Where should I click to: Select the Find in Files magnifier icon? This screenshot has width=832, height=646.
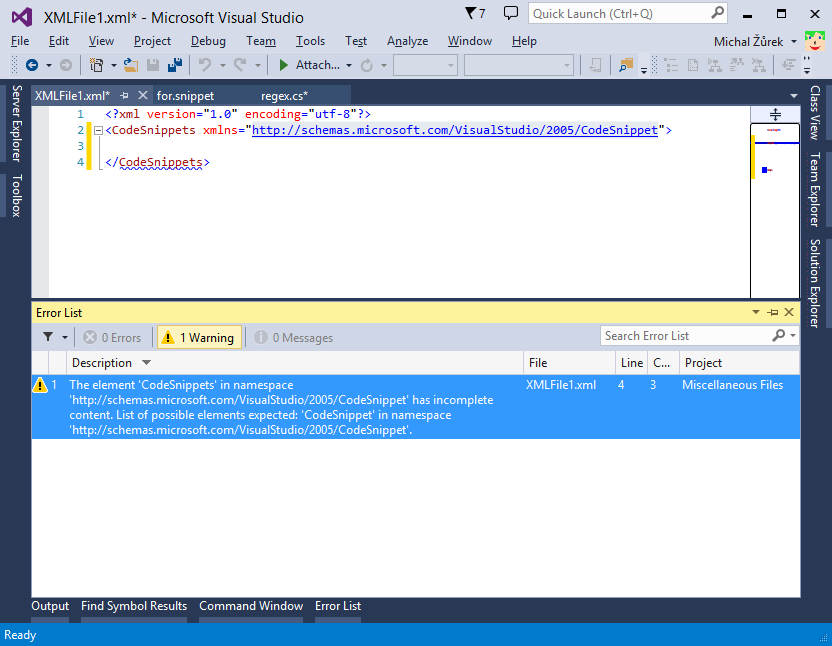(x=624, y=67)
